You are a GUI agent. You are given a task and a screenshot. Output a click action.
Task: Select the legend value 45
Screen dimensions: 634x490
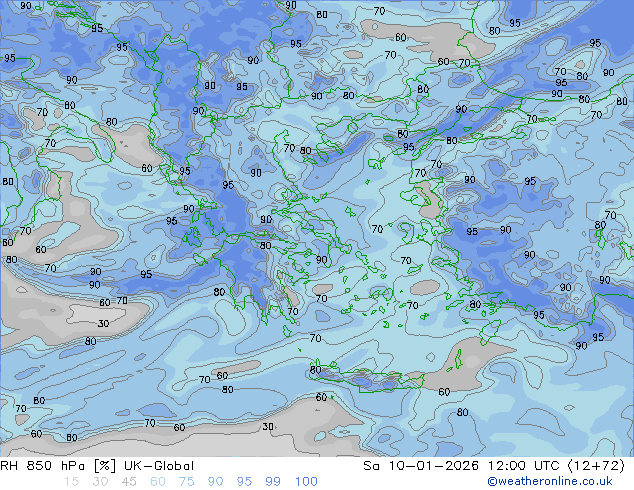pyautogui.click(x=129, y=482)
